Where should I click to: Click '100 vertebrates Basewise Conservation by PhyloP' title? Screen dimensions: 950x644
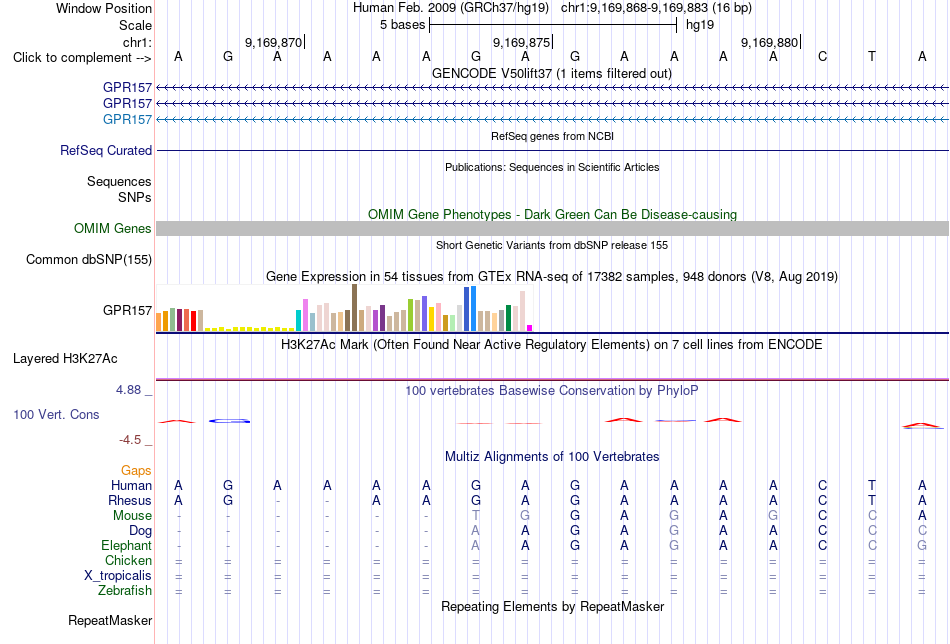point(552,391)
